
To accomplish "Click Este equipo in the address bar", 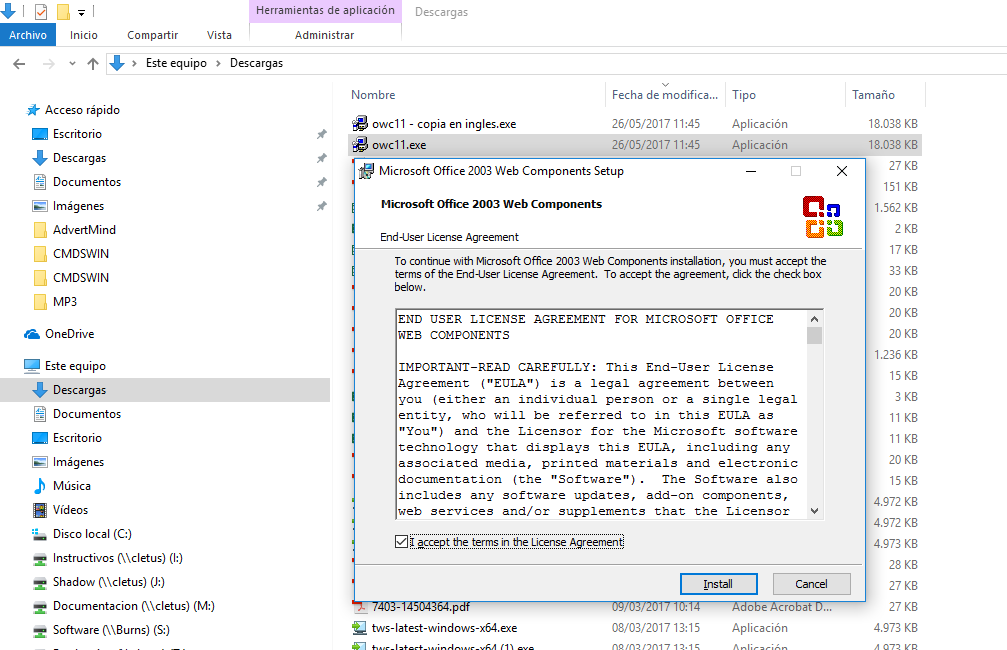I will pos(176,63).
